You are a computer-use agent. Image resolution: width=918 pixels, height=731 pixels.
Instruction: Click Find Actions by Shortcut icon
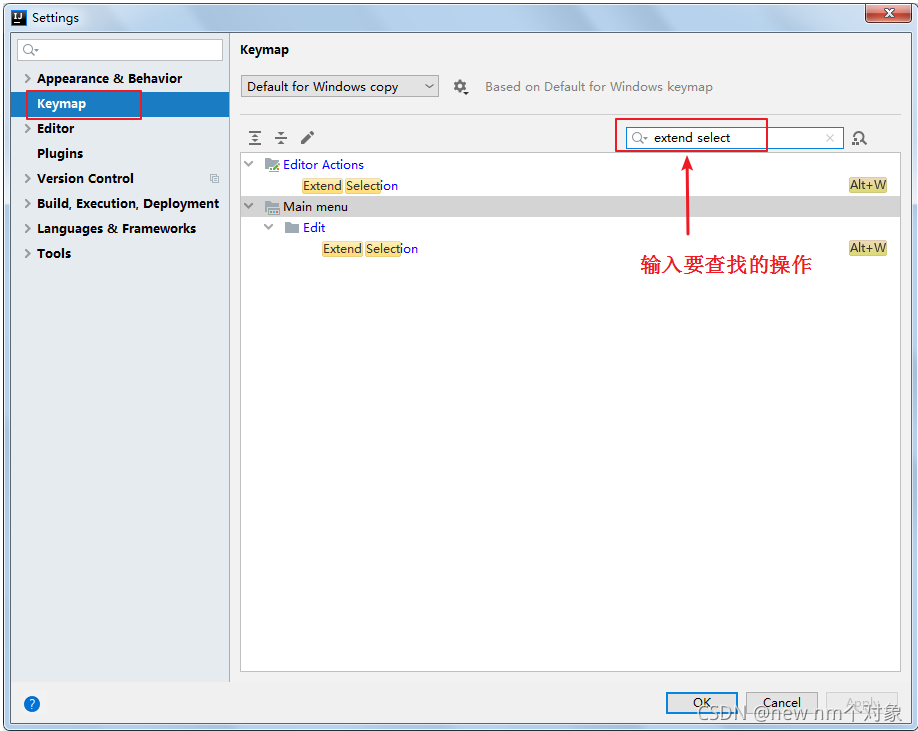[x=859, y=138]
